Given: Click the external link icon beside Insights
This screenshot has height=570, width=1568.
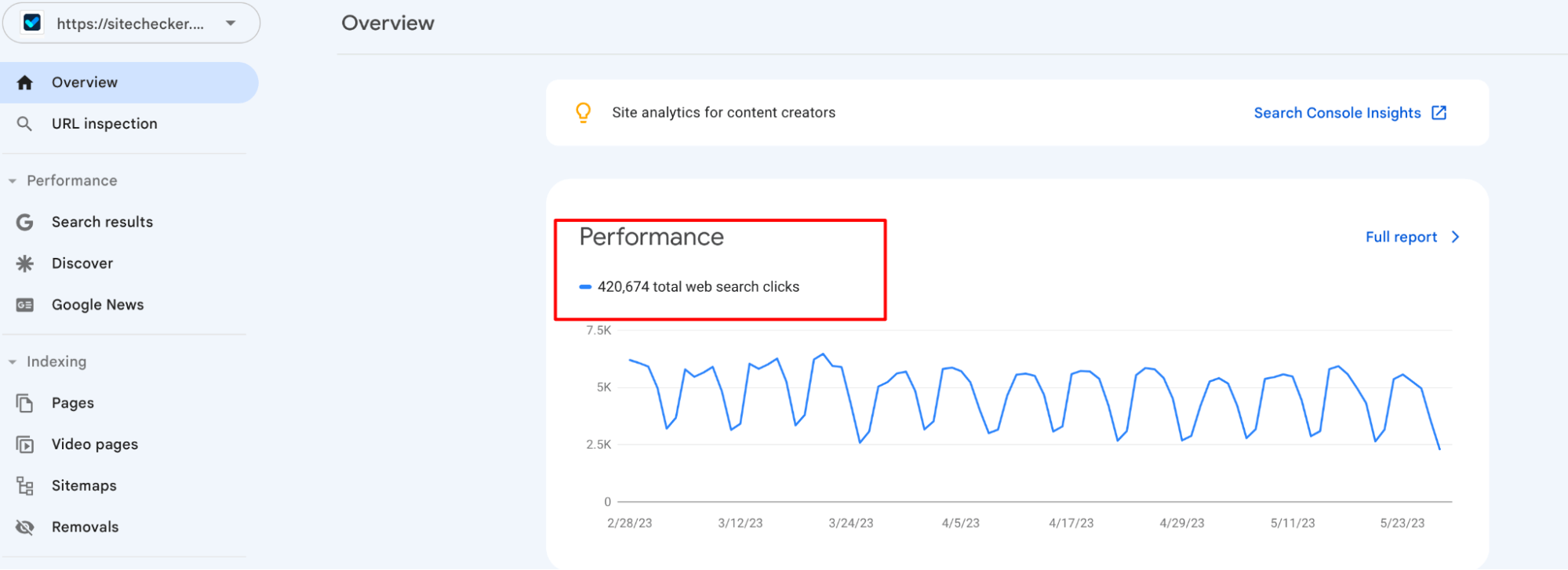Looking at the screenshot, I should 1439,113.
